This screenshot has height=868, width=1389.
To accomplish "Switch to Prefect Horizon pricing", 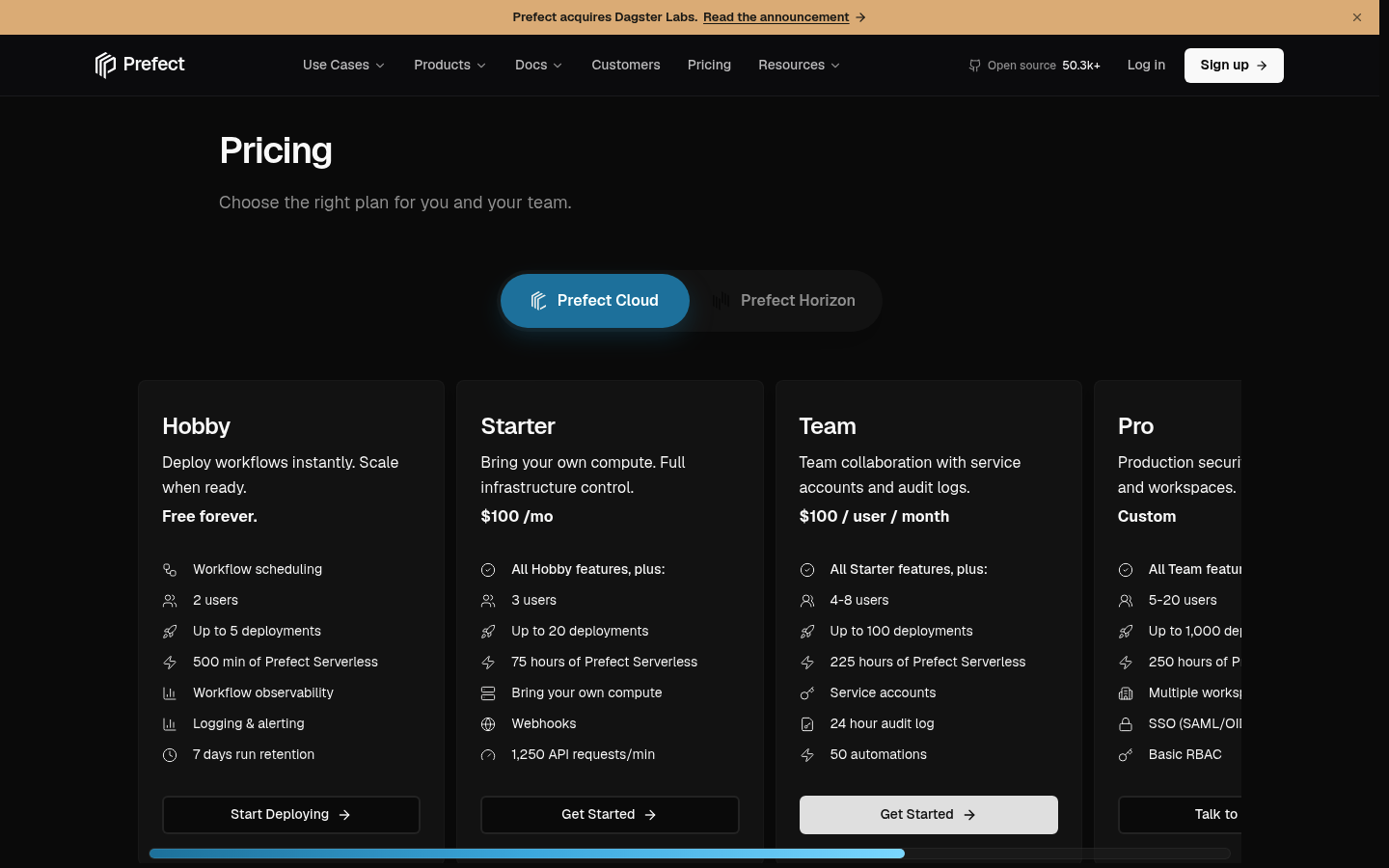I will pyautogui.click(x=784, y=301).
